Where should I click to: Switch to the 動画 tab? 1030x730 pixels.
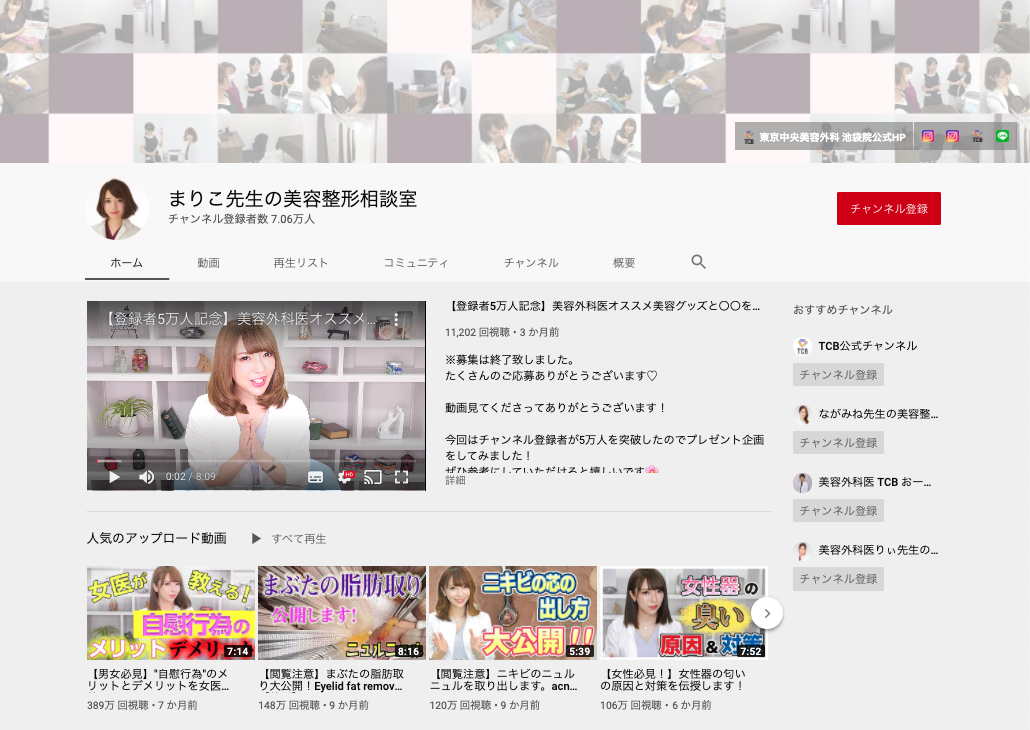[208, 263]
